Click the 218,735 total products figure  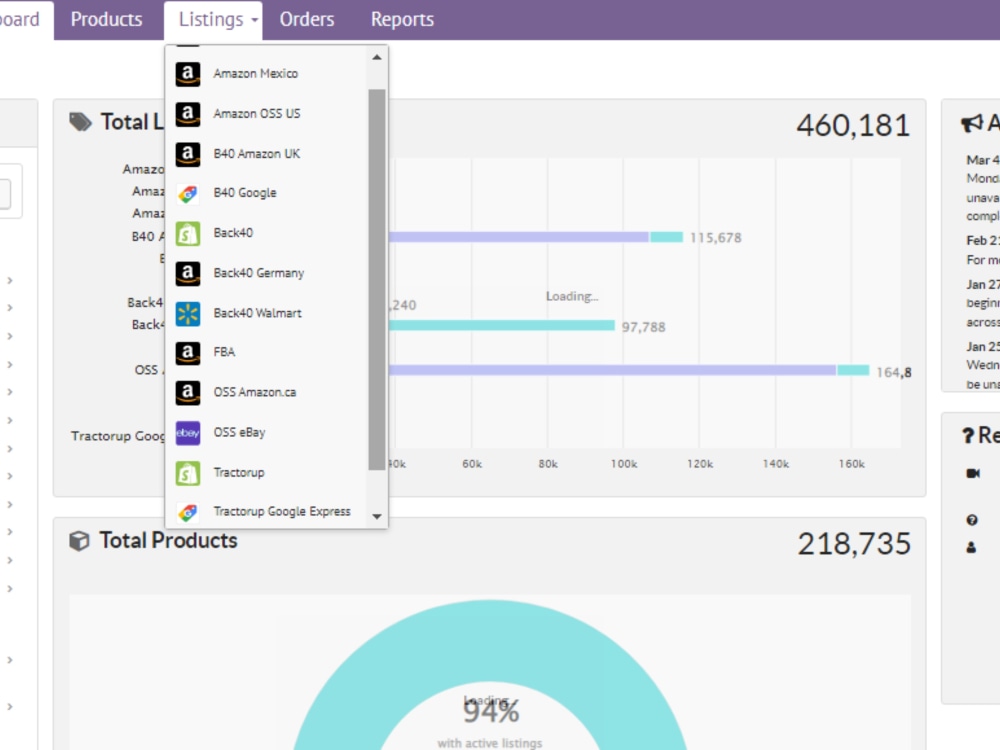(x=854, y=544)
